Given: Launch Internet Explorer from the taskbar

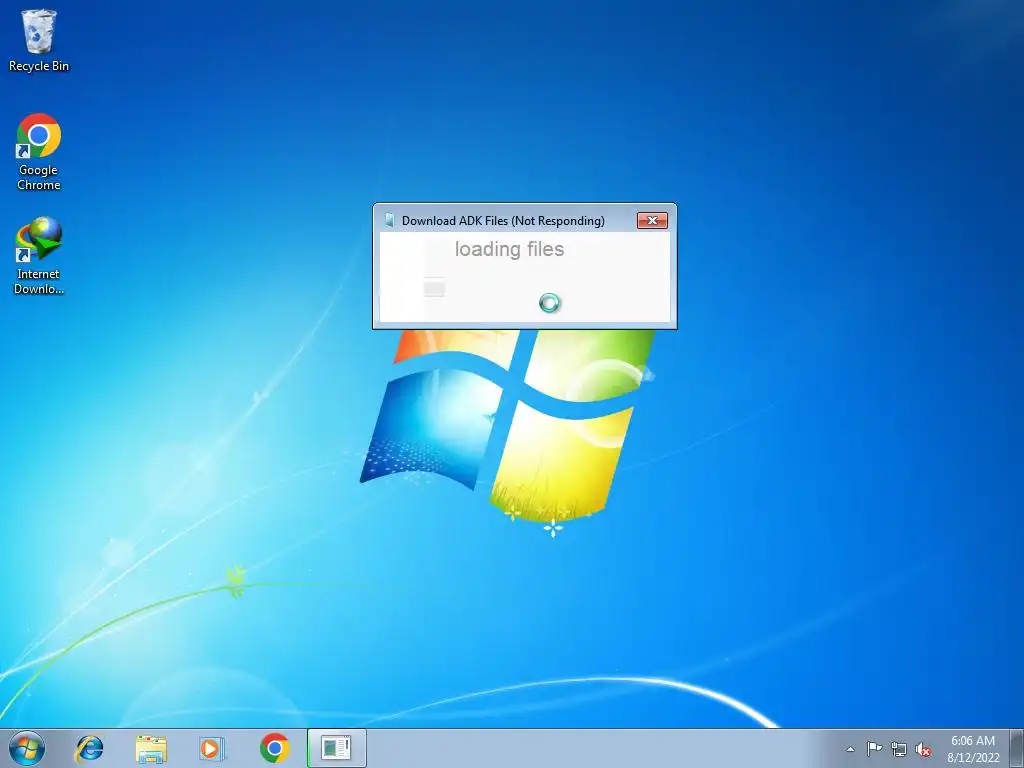Looking at the screenshot, I should (x=89, y=748).
